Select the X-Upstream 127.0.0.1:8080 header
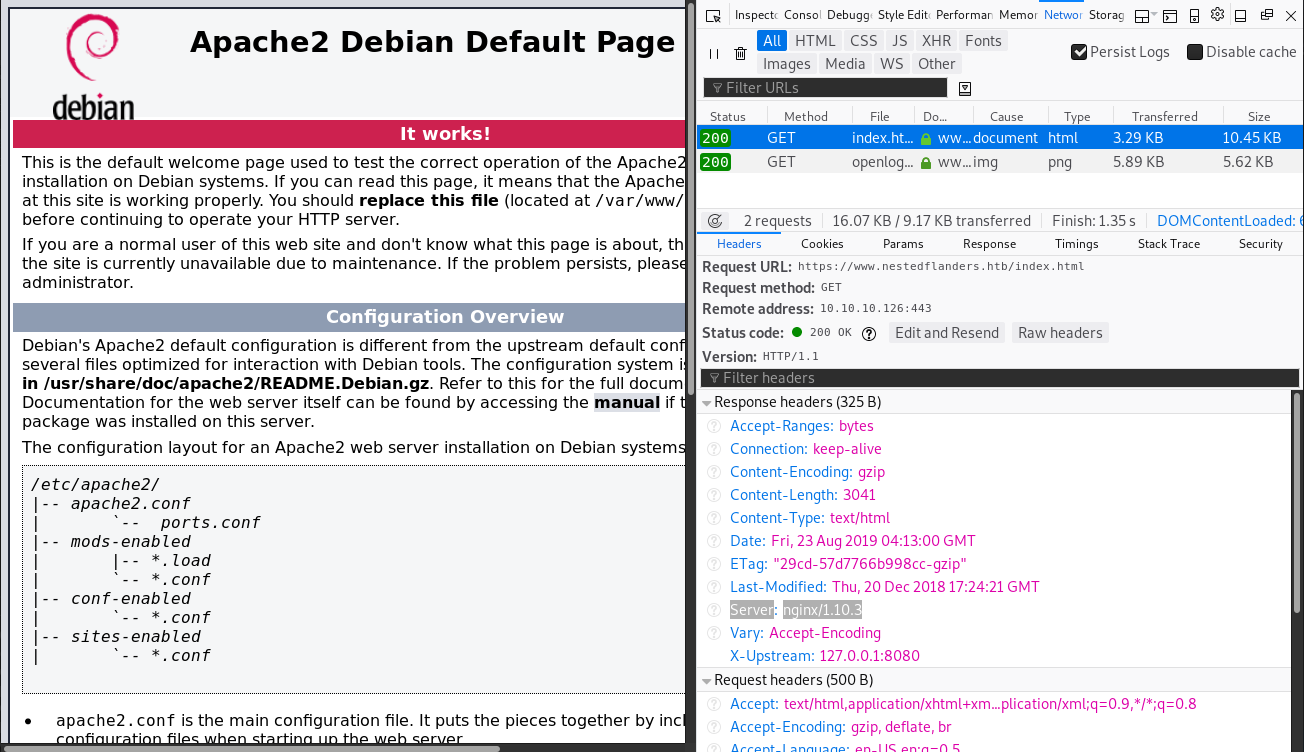The image size is (1304, 752). pyautogui.click(x=824, y=656)
